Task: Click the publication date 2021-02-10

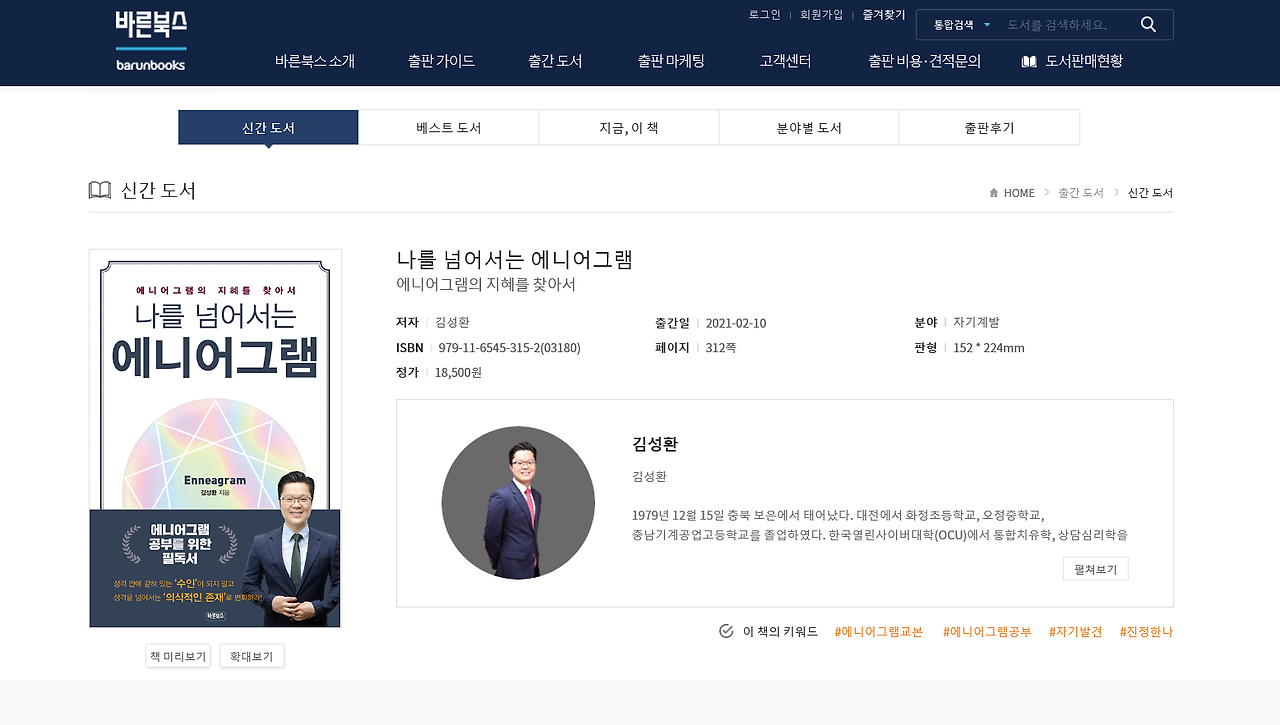Action: (x=736, y=323)
